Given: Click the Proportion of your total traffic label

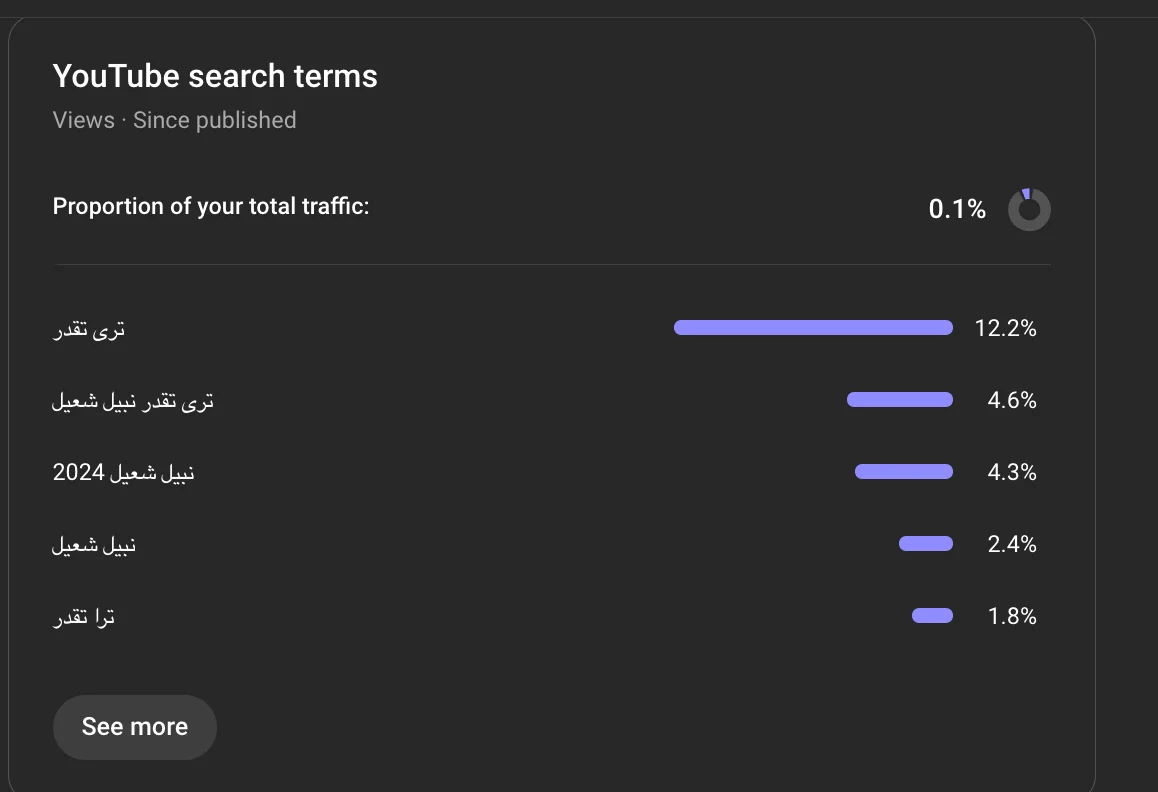Looking at the screenshot, I should 211,207.
